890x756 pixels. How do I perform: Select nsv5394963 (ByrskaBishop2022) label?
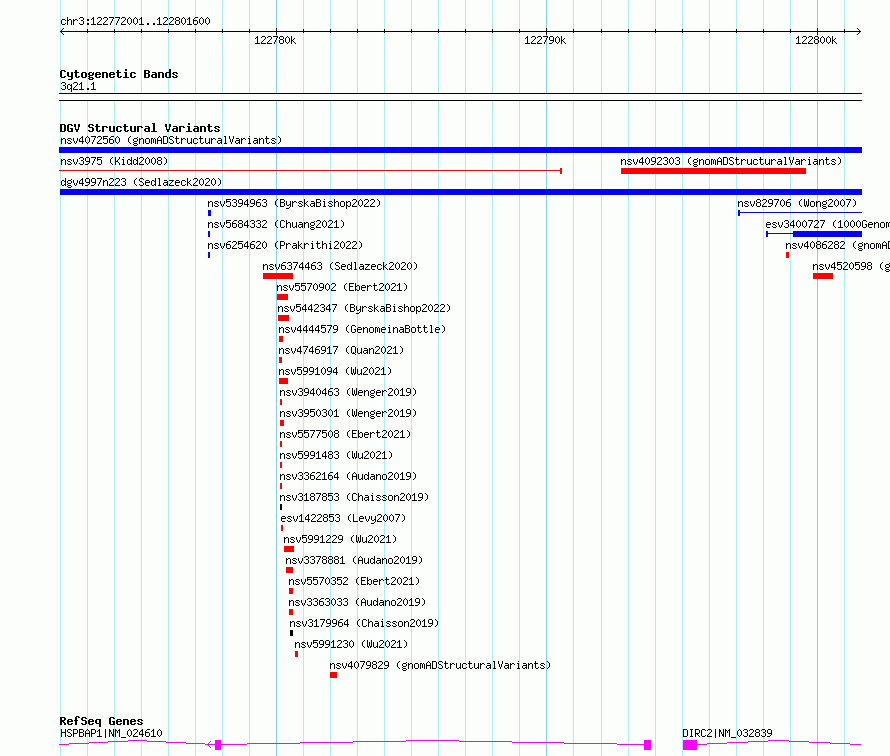294,203
